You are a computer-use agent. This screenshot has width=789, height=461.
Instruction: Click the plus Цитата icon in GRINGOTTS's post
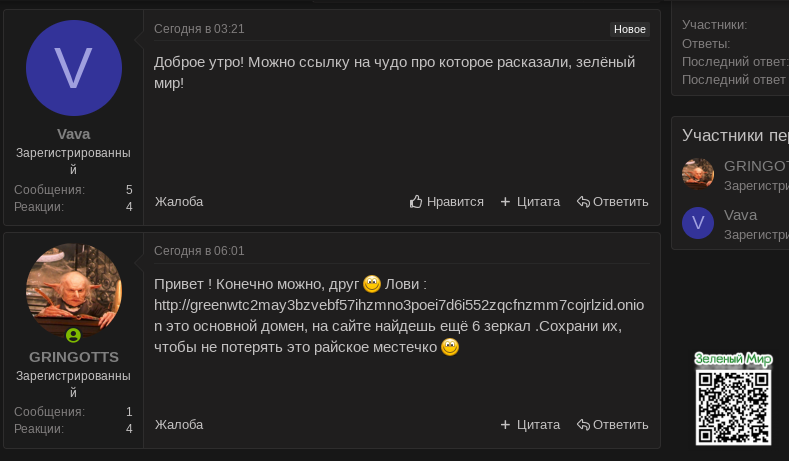click(x=505, y=425)
